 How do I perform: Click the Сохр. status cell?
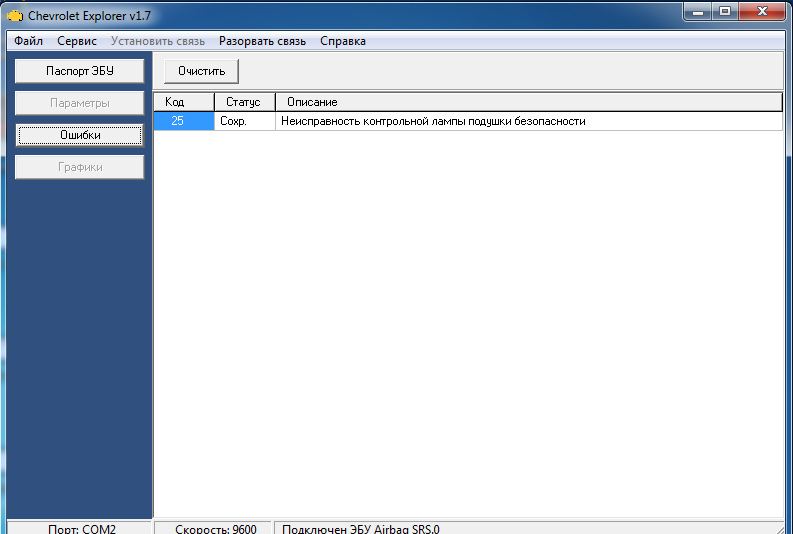click(245, 121)
